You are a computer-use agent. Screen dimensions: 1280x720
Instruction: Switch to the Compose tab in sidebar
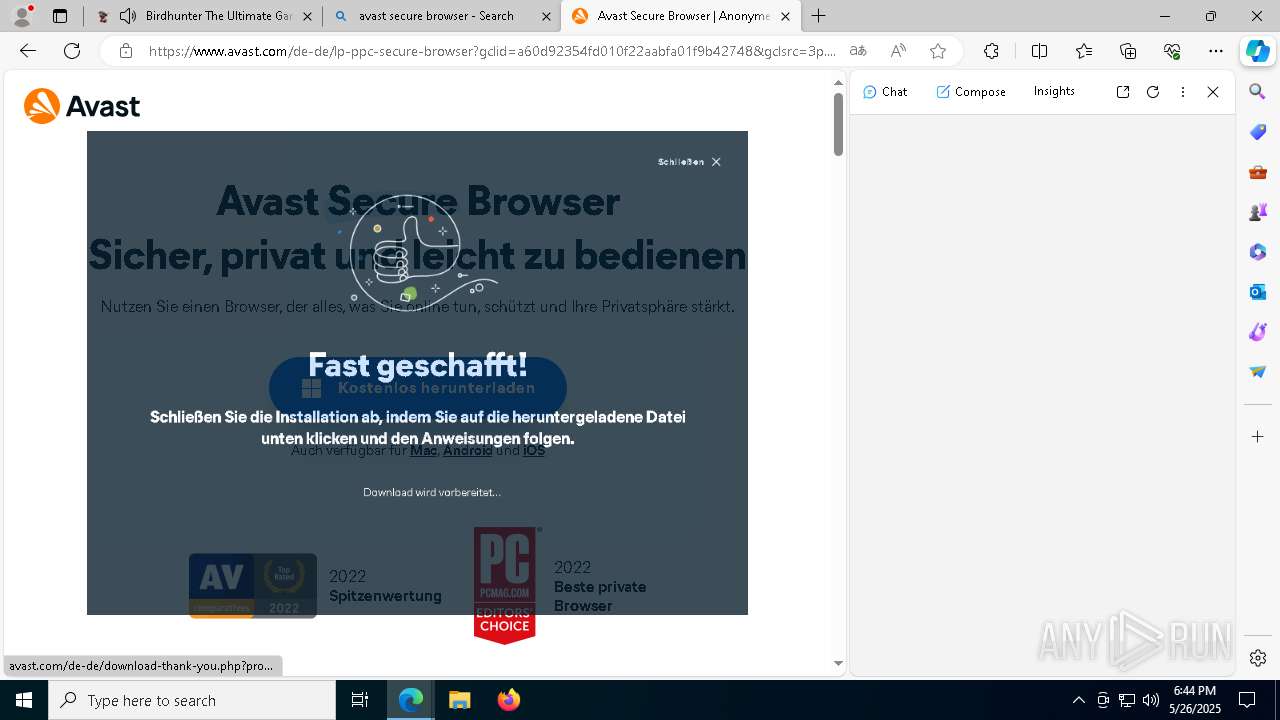point(971,92)
